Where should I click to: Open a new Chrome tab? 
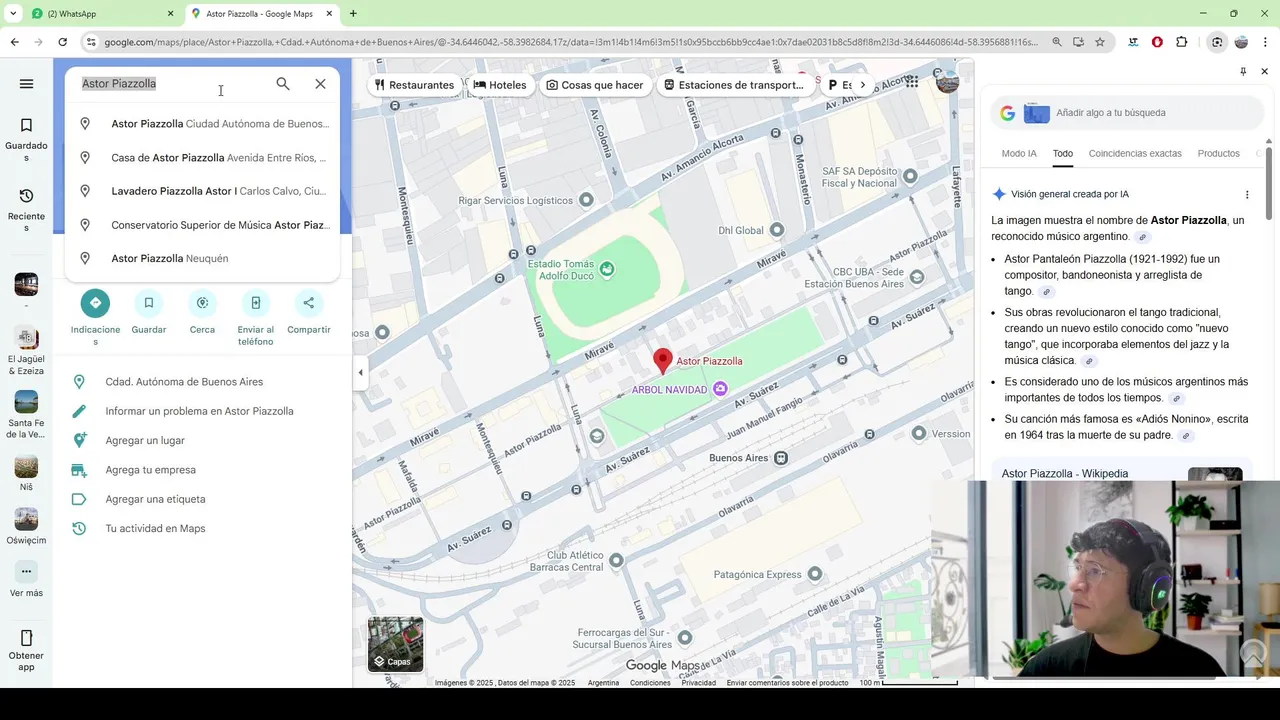click(353, 14)
